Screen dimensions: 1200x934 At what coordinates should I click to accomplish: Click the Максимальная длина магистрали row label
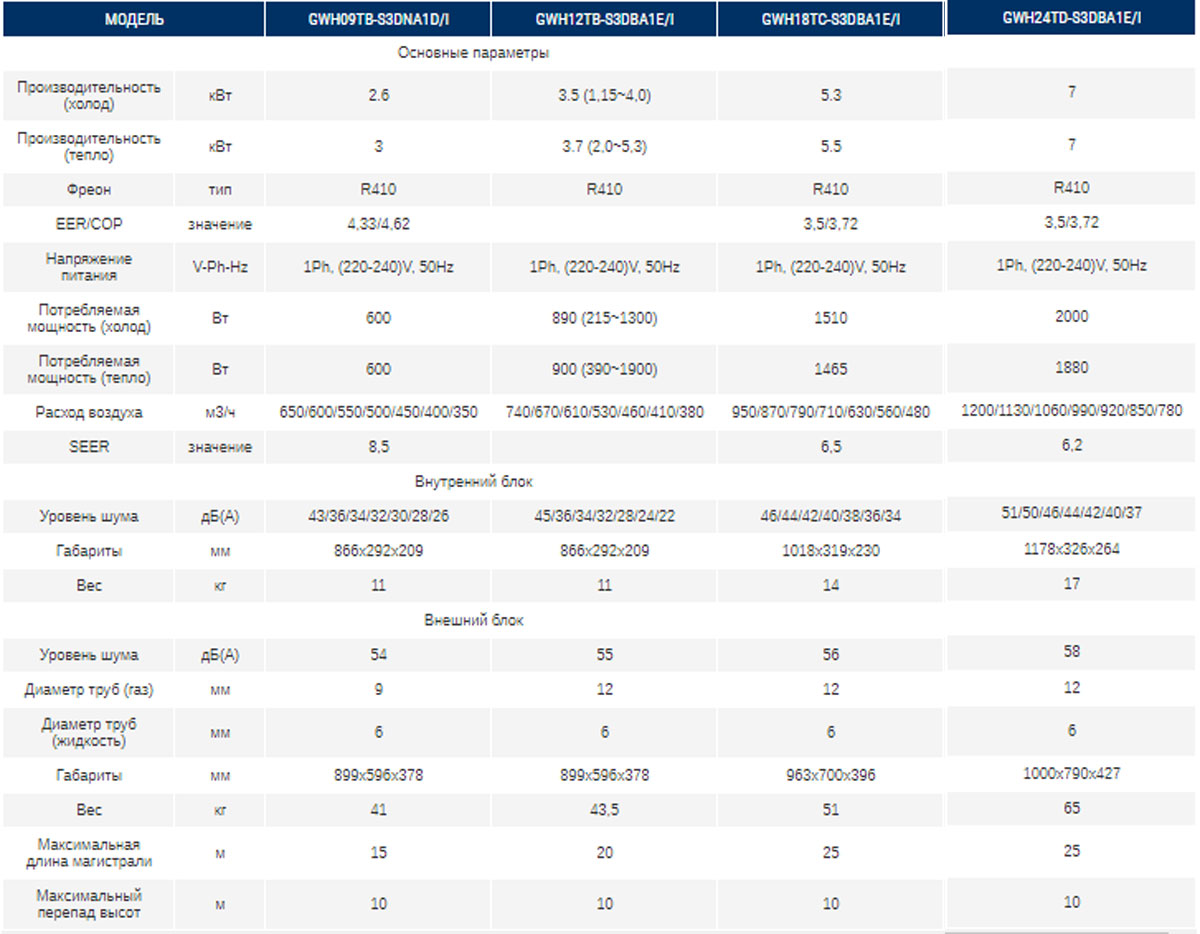88,853
